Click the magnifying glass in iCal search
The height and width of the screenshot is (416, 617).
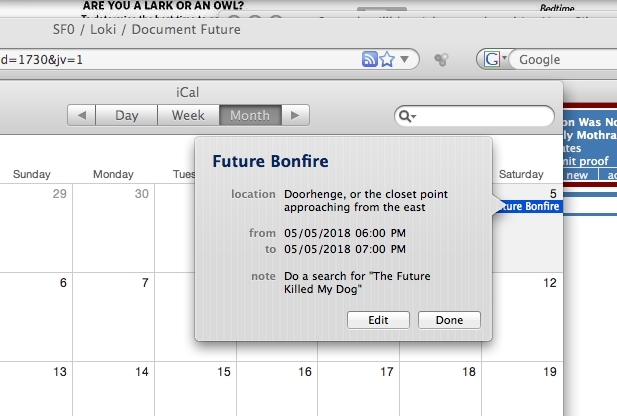(406, 116)
